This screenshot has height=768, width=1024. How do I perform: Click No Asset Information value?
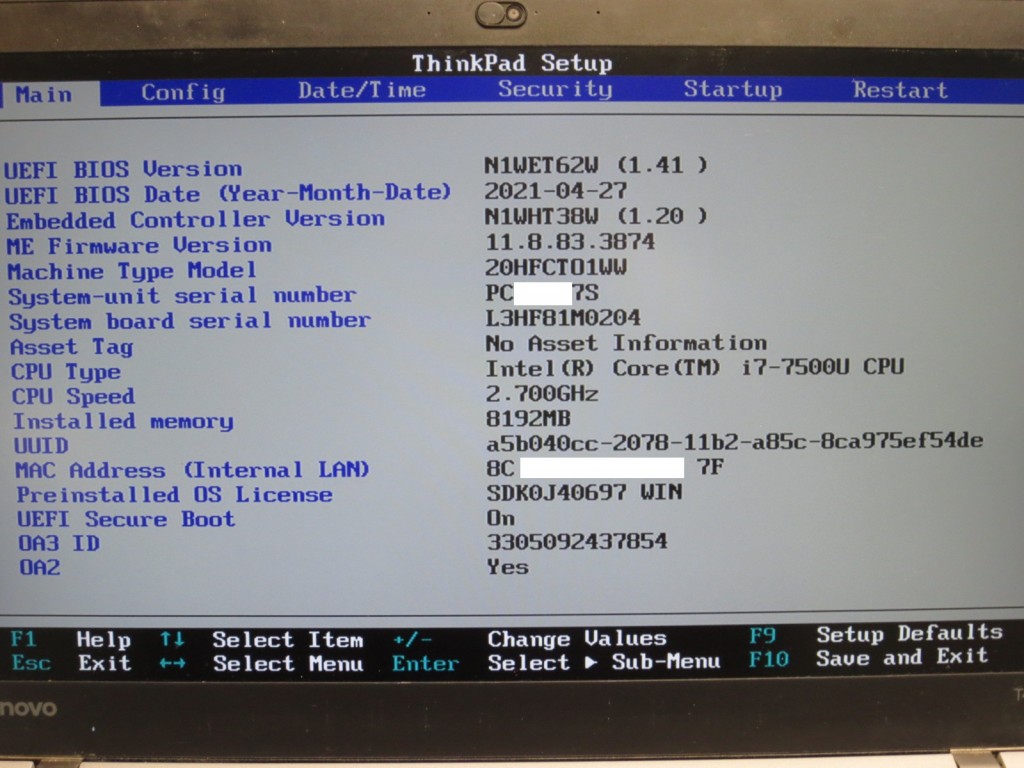coord(626,343)
